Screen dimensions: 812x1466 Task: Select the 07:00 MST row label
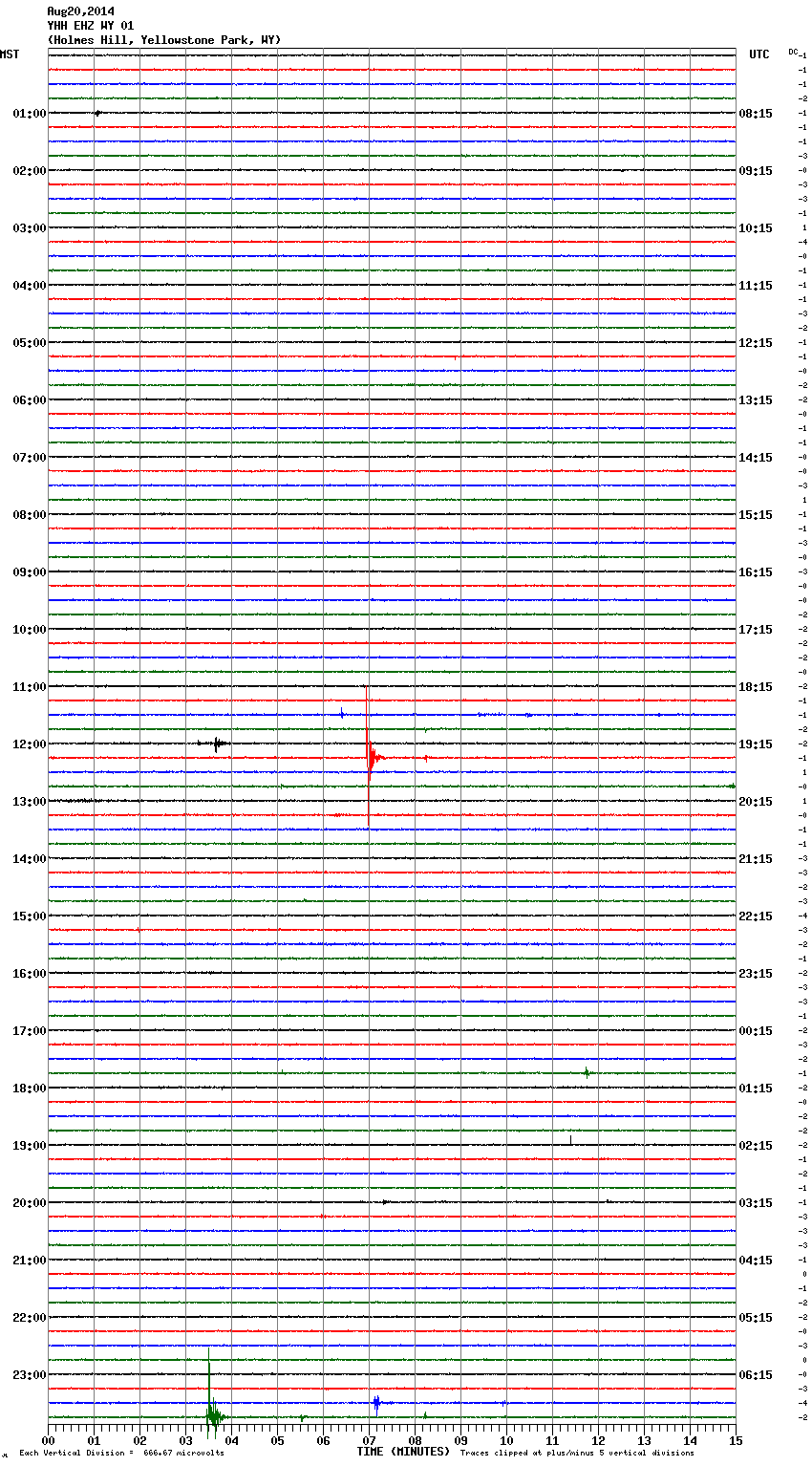click(x=29, y=458)
